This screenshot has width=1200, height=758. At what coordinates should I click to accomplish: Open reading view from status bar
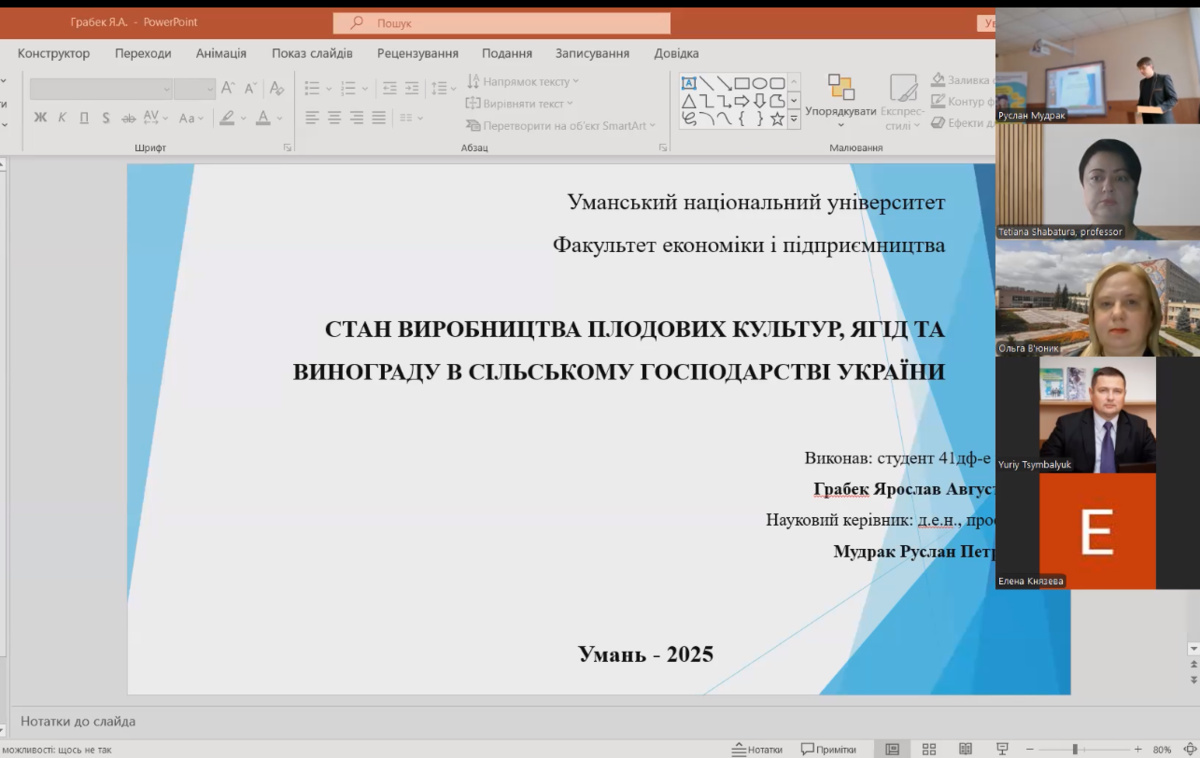point(965,749)
